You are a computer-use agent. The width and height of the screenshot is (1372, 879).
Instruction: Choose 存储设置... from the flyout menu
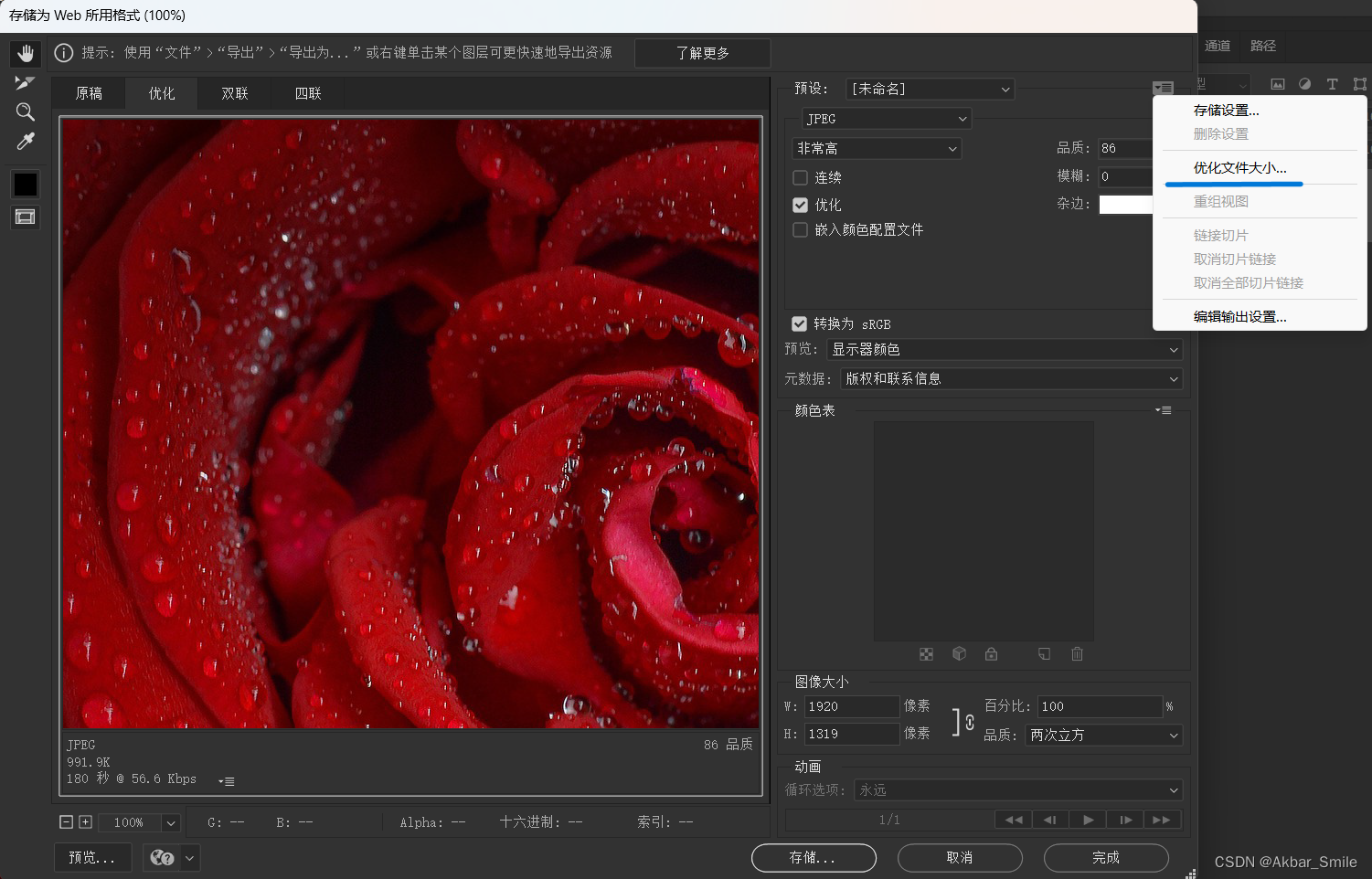(1227, 111)
